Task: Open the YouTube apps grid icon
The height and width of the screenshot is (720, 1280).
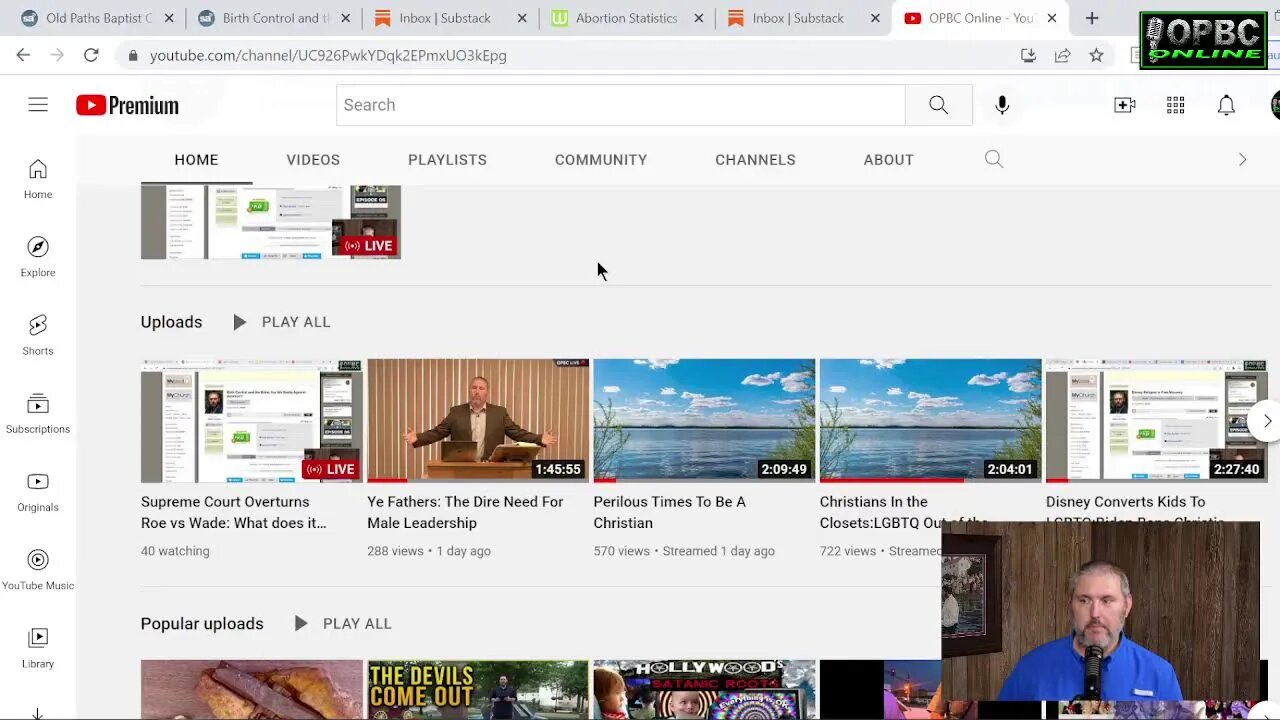Action: coord(1176,105)
